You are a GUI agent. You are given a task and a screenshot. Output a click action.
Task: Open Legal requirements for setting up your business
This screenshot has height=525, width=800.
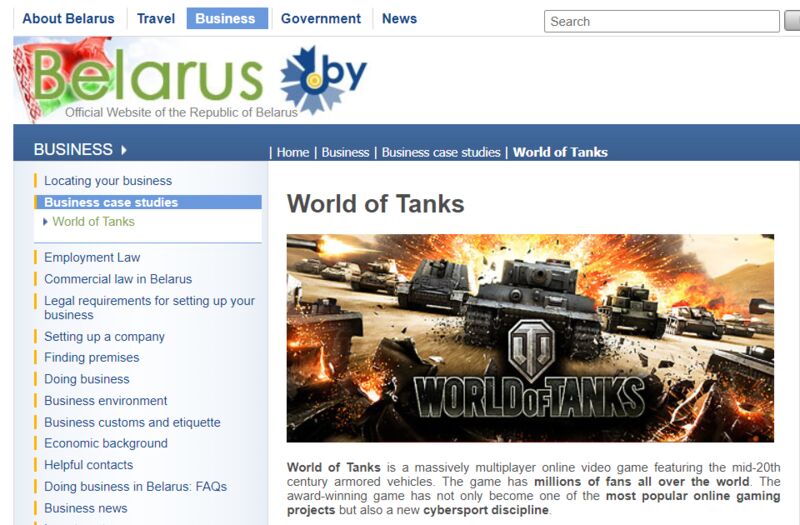[149, 308]
